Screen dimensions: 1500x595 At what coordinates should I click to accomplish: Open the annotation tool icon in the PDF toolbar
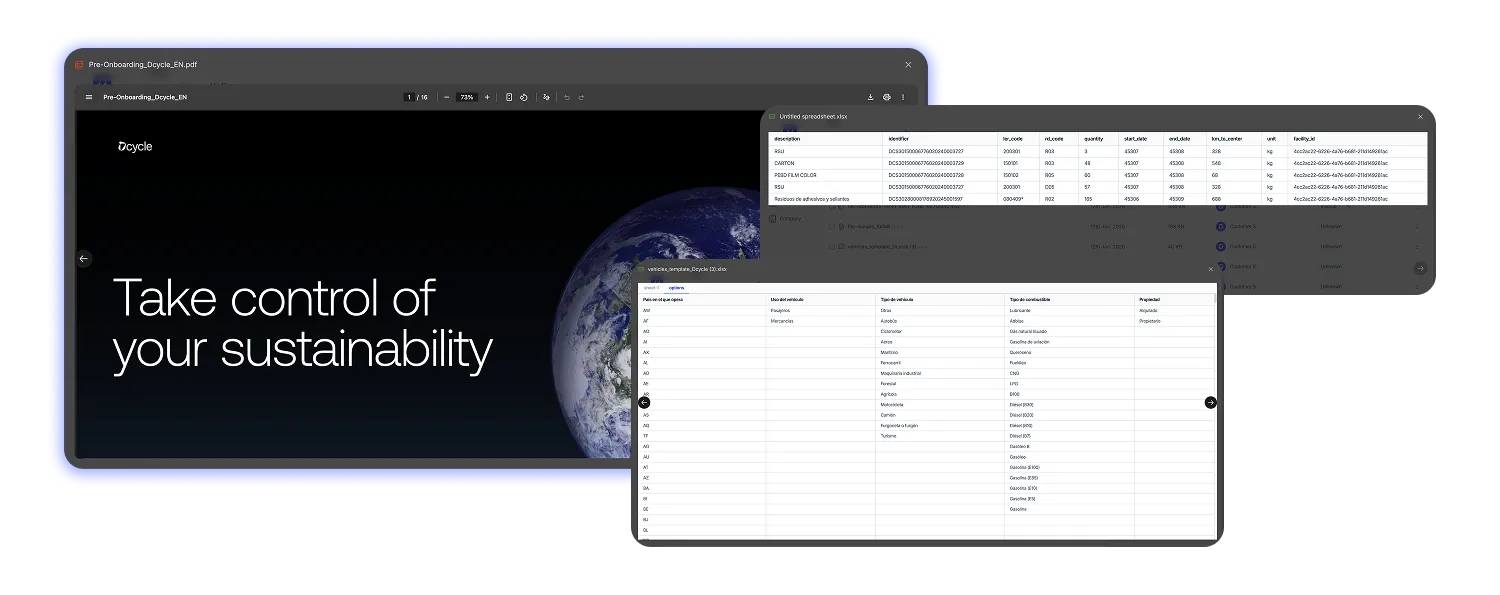click(547, 97)
